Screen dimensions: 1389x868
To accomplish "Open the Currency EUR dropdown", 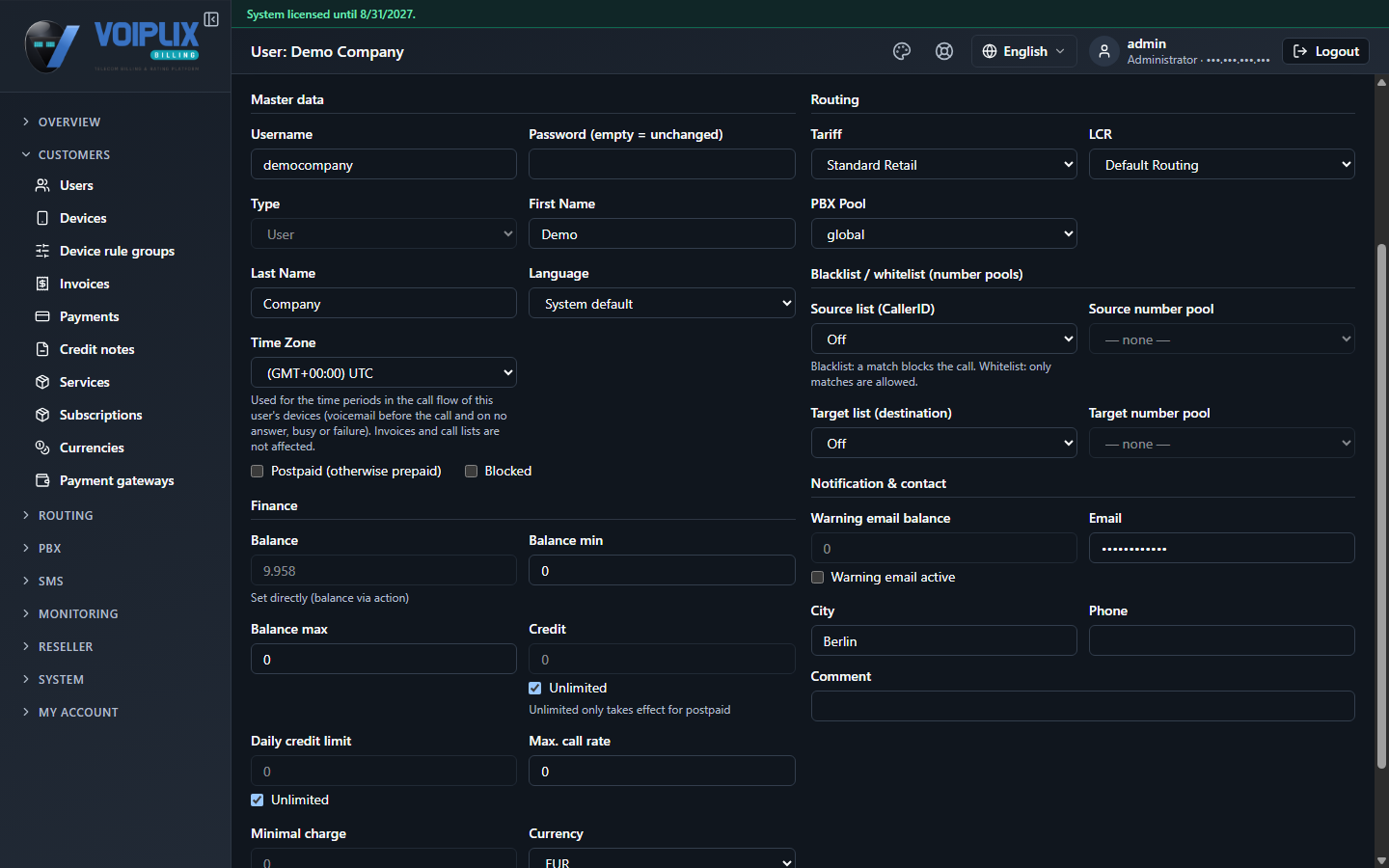I will pyautogui.click(x=662, y=858).
